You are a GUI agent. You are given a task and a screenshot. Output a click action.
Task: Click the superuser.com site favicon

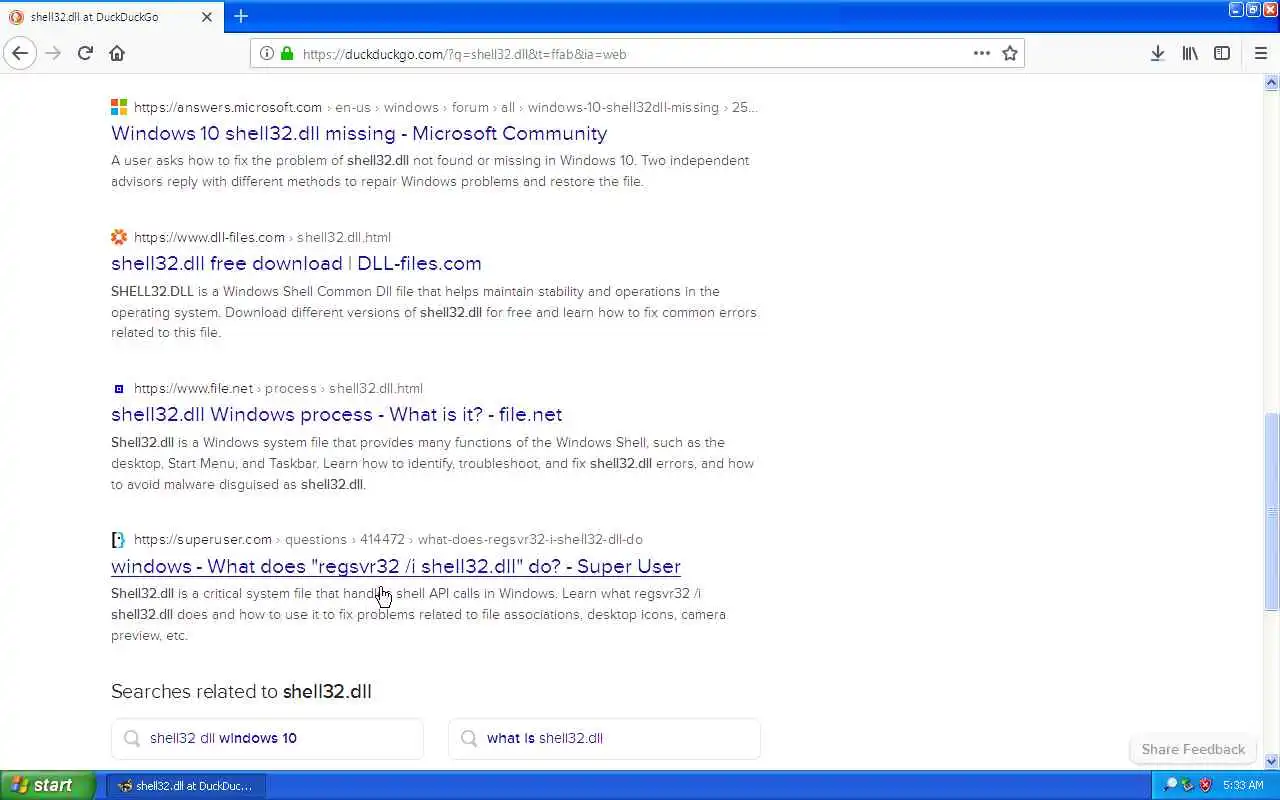(119, 539)
